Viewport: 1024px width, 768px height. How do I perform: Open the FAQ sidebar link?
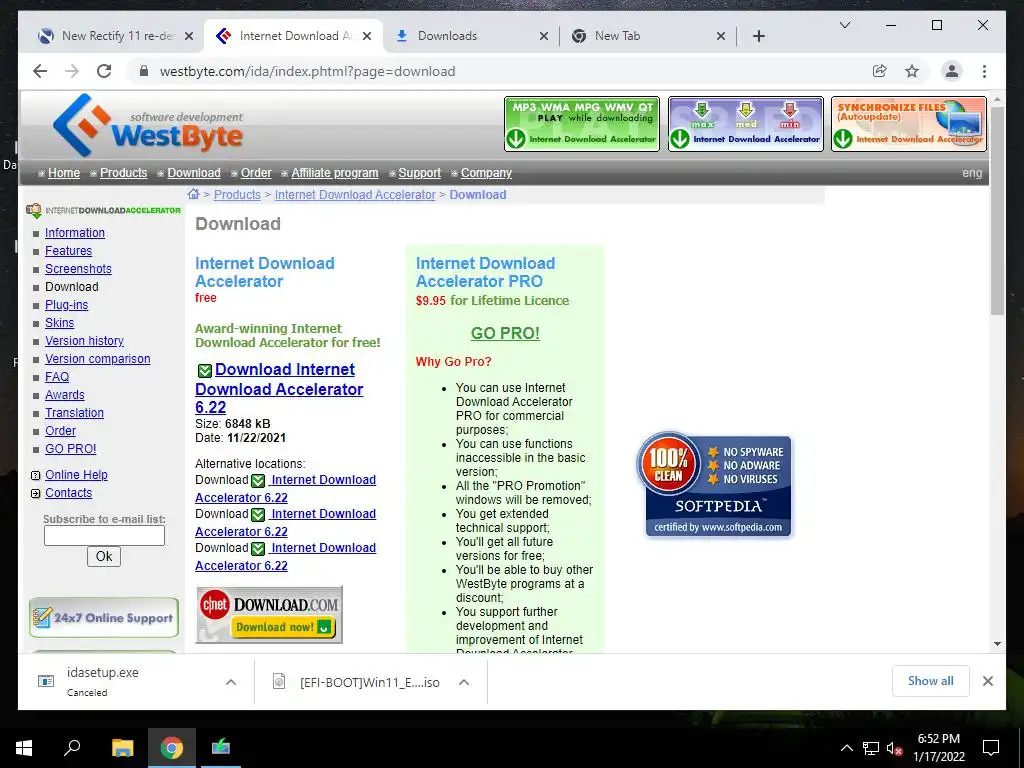tap(57, 377)
